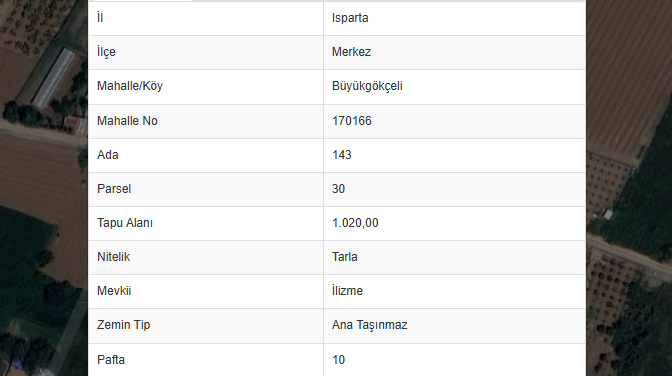Click the Zemin Tip value Ana Taşınmaz
The image size is (672, 376).
coord(369,325)
